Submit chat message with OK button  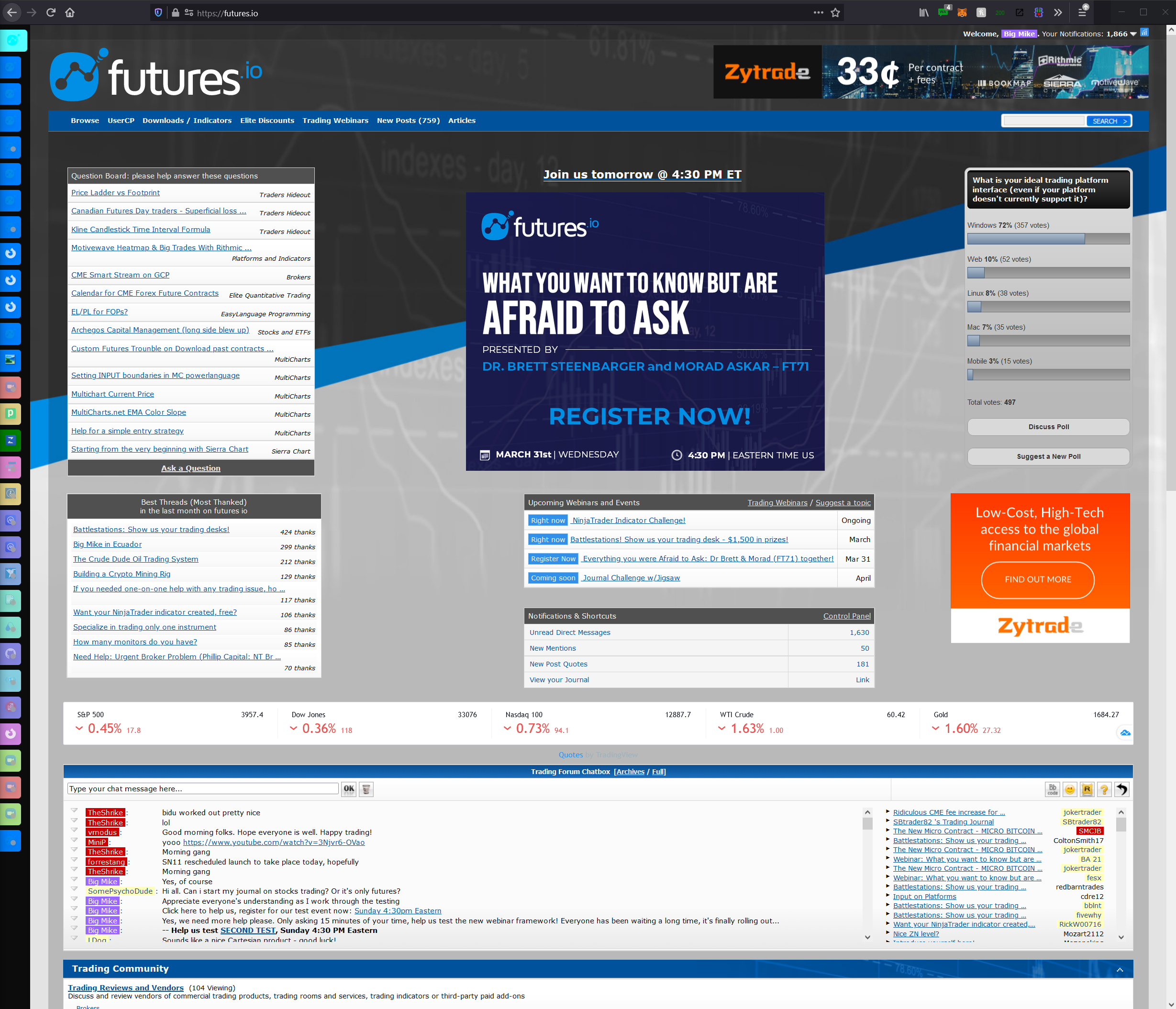(x=349, y=789)
